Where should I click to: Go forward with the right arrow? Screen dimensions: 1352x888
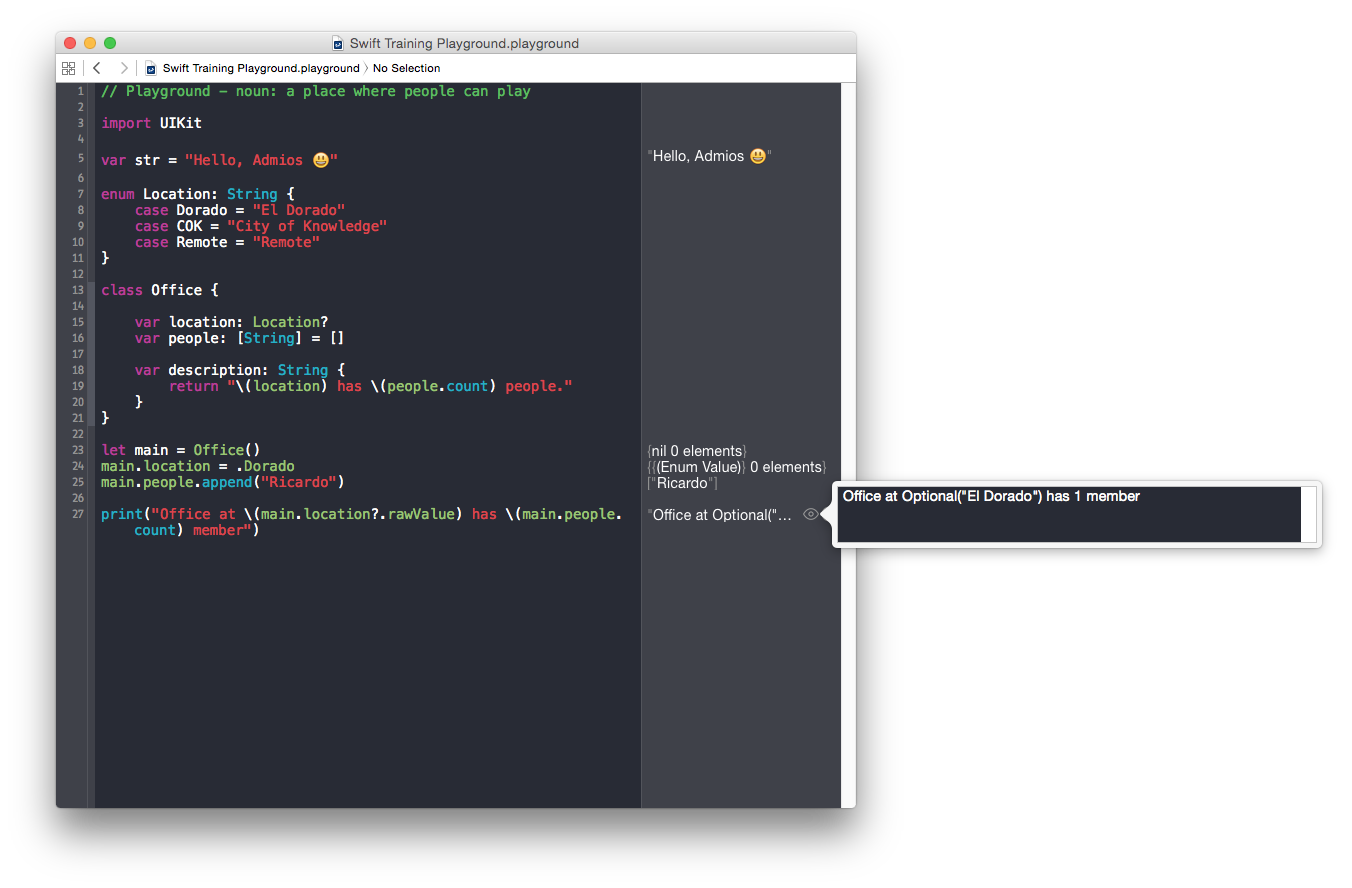click(x=124, y=68)
